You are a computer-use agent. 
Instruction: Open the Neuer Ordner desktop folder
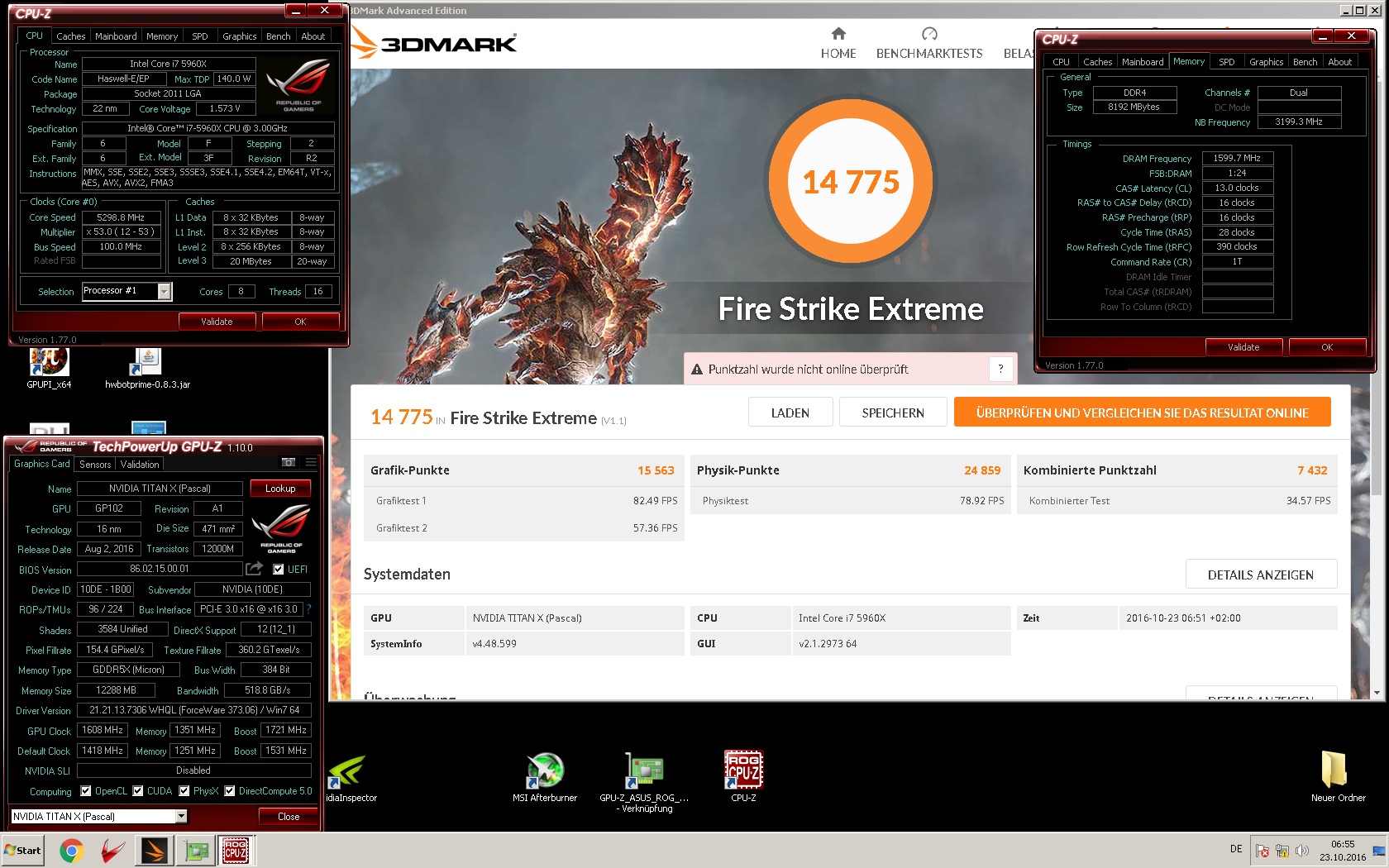click(x=1338, y=776)
